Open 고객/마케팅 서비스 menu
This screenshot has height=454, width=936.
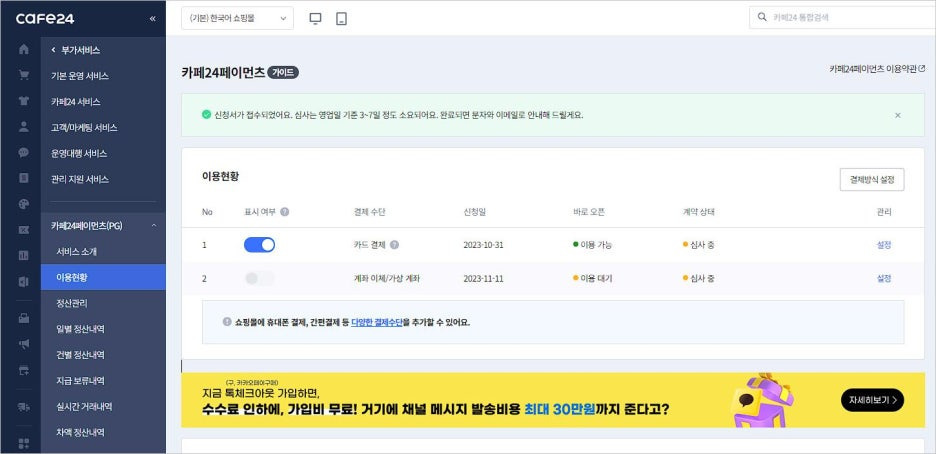[84, 128]
